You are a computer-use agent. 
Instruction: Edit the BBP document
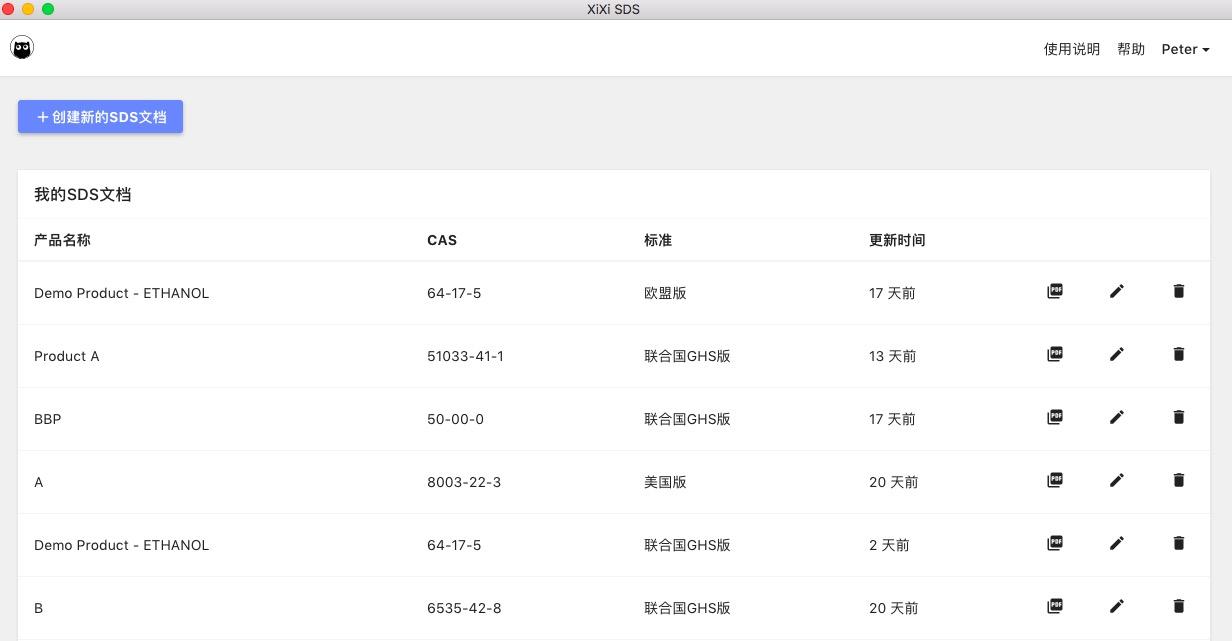(x=1117, y=417)
